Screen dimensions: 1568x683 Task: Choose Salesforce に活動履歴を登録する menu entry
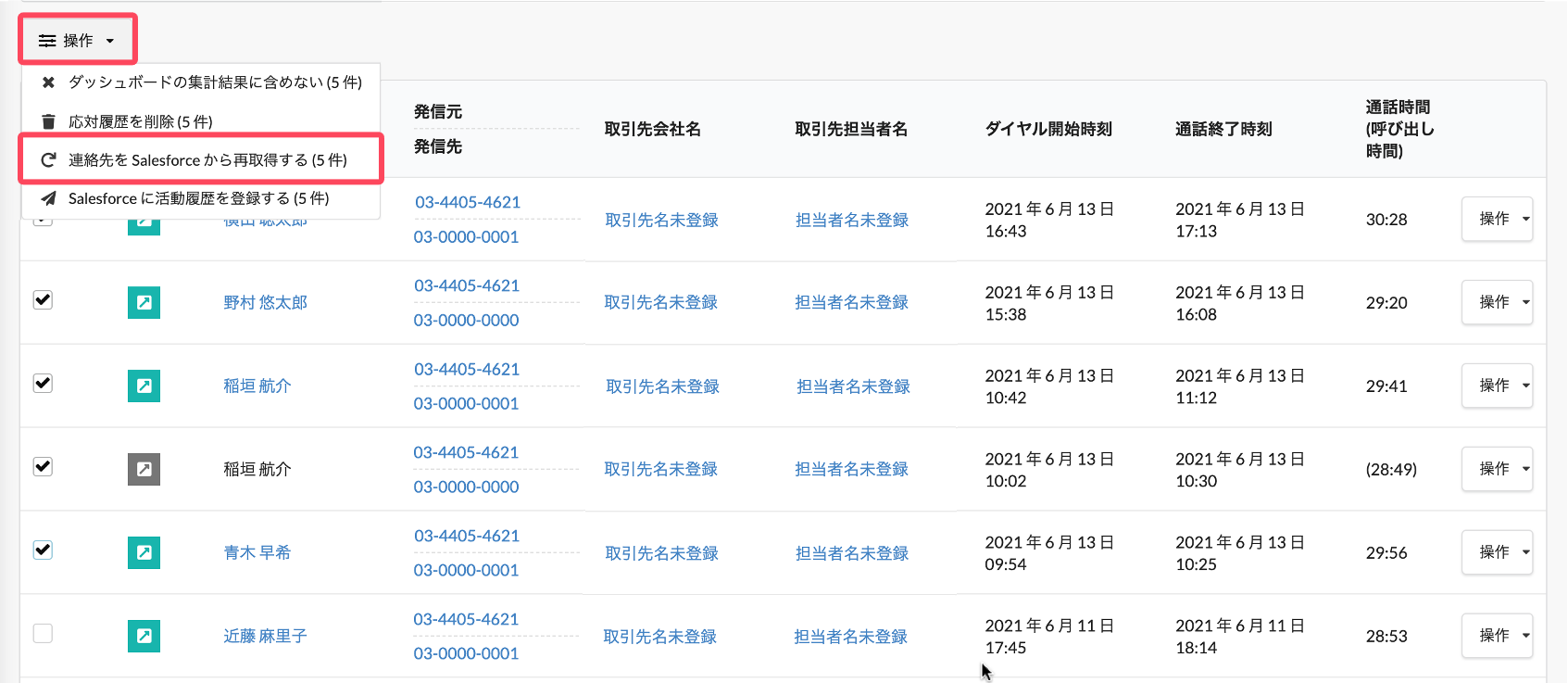click(x=201, y=198)
